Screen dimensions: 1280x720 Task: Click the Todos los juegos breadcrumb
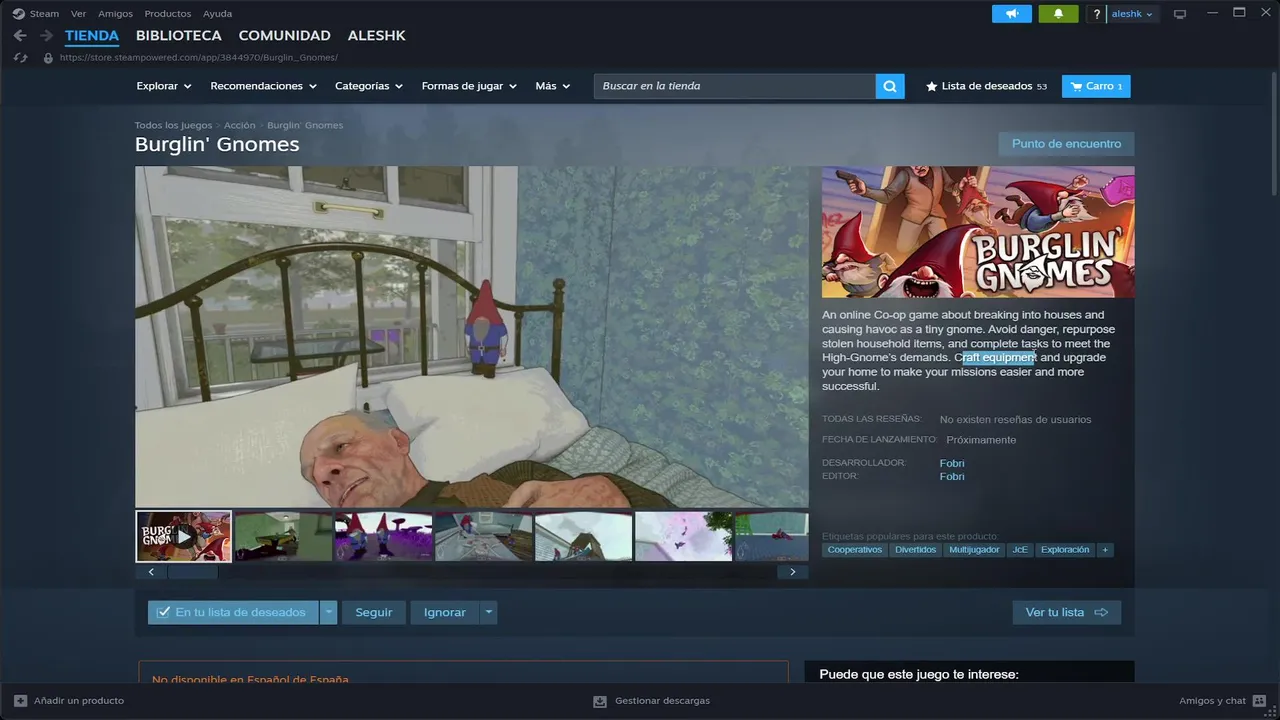174,125
